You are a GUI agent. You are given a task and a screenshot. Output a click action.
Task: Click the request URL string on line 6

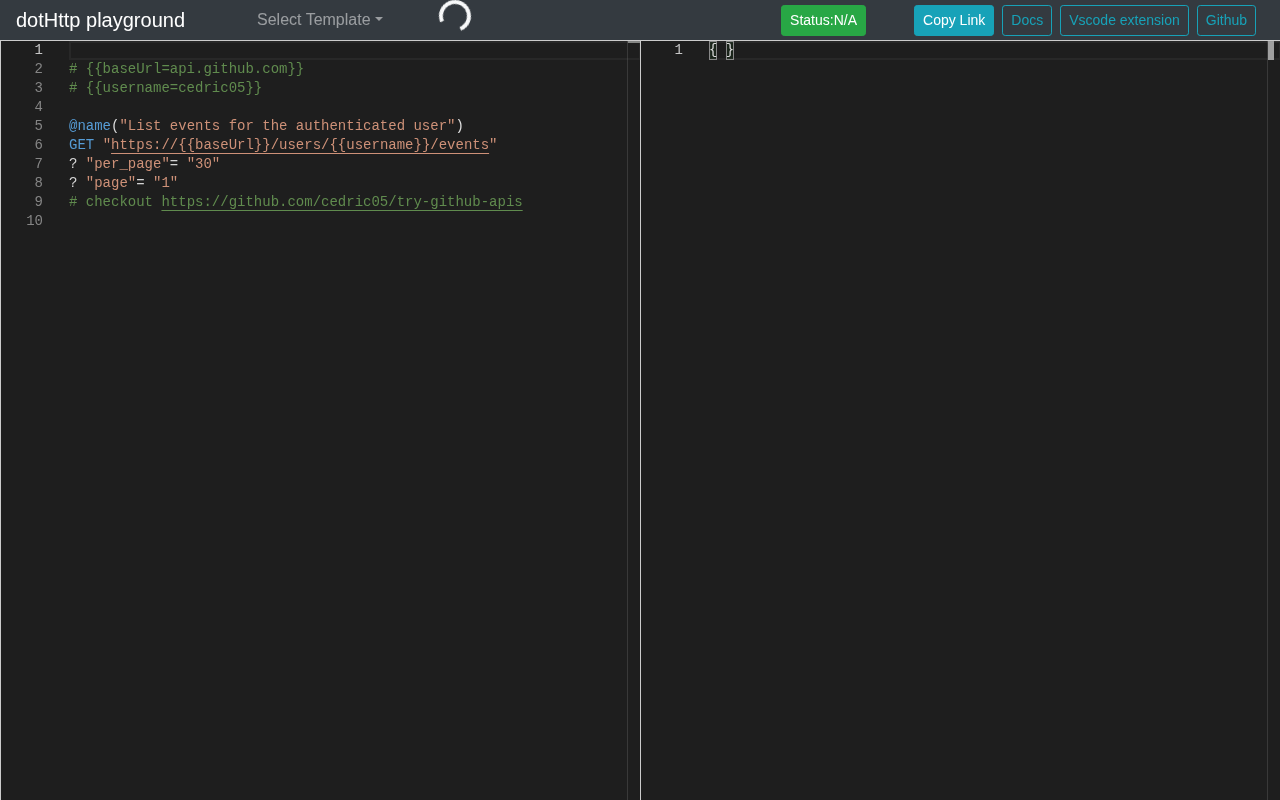(x=300, y=145)
